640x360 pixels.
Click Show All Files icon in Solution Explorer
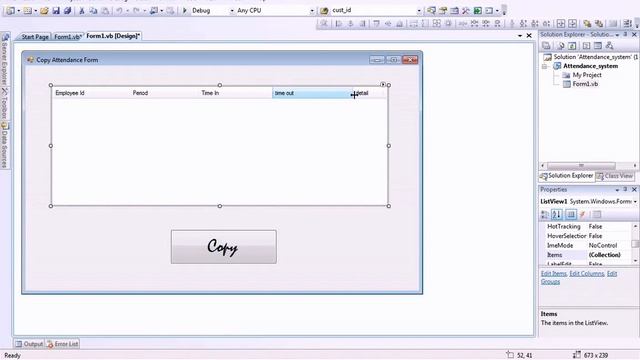[561, 46]
